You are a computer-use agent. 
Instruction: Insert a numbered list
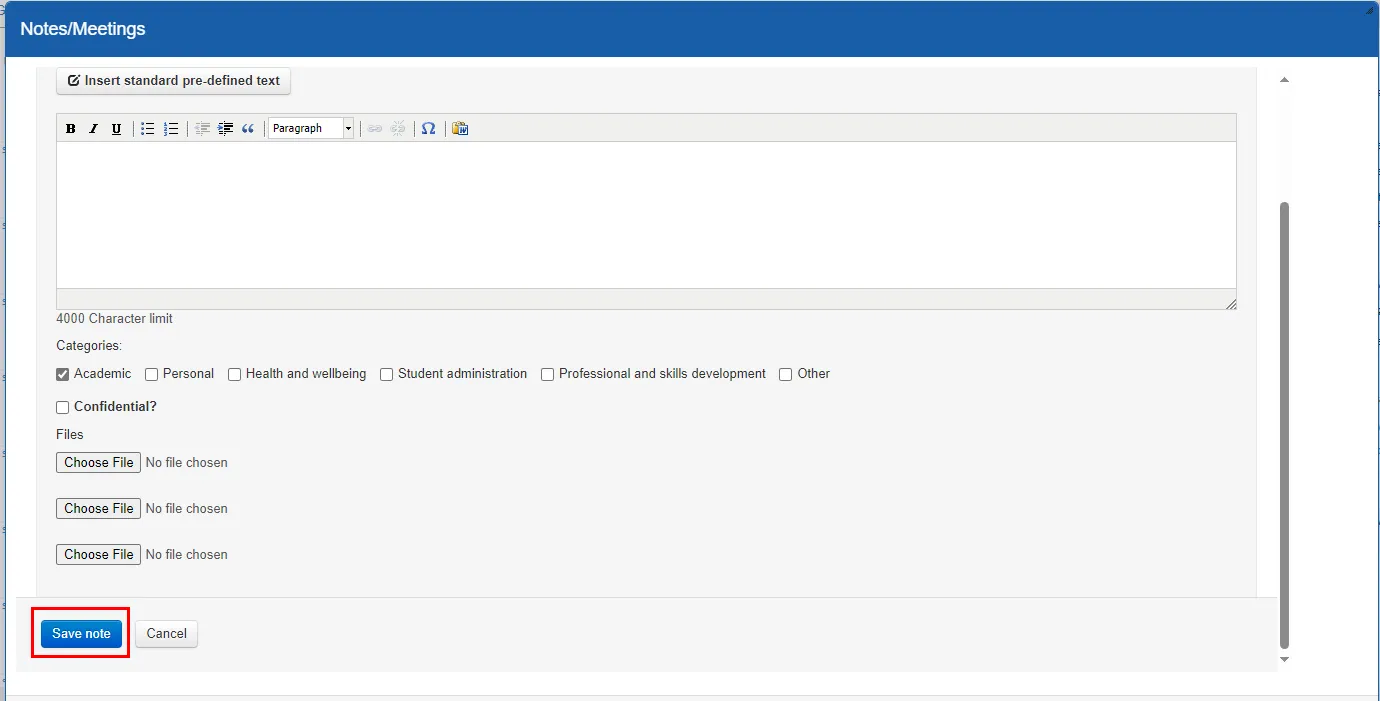click(x=171, y=128)
